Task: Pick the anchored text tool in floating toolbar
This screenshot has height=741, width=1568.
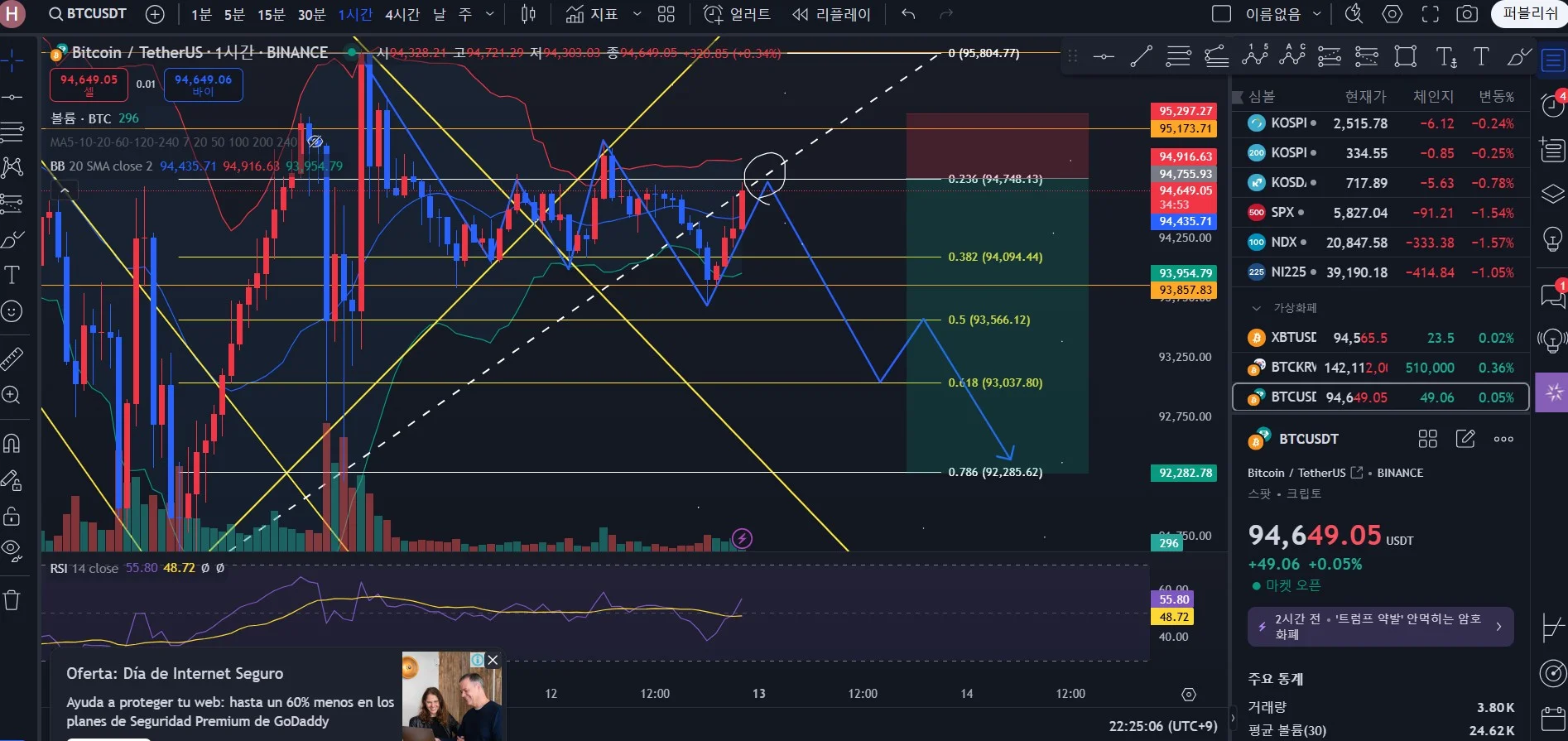Action: [1445, 56]
